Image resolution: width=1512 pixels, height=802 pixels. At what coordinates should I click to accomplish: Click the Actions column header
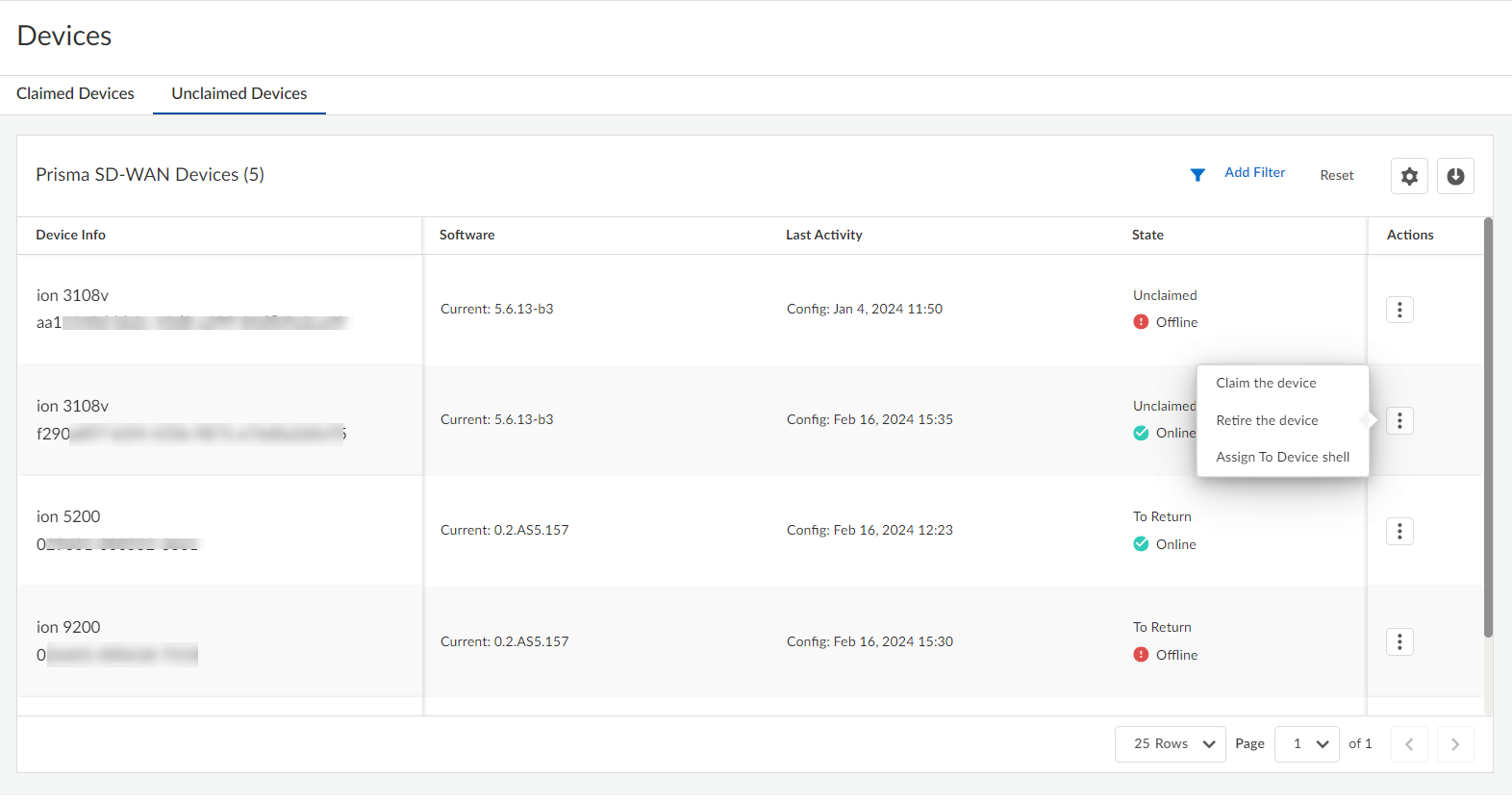point(1410,235)
